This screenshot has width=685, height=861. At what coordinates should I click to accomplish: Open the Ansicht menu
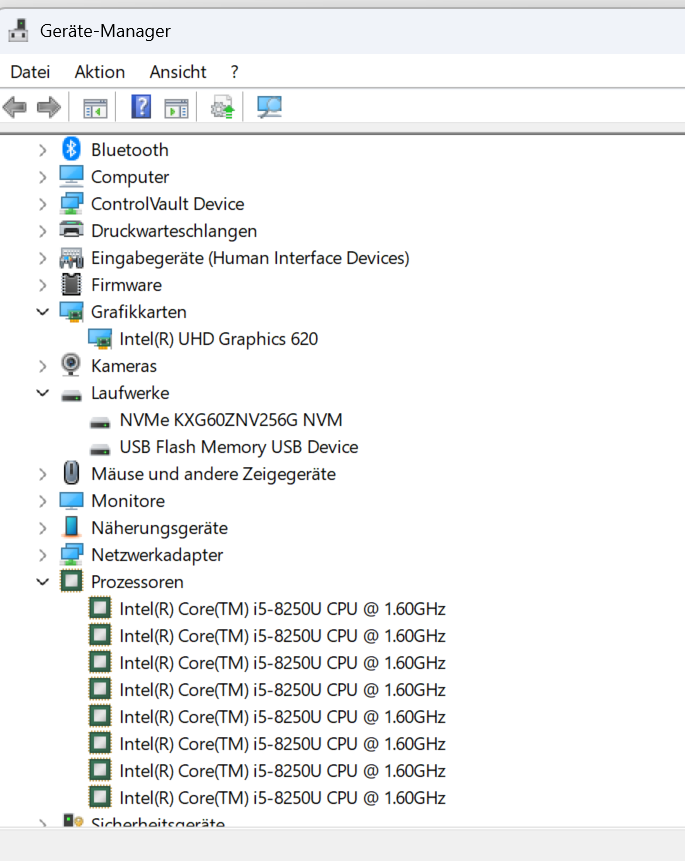coord(178,72)
